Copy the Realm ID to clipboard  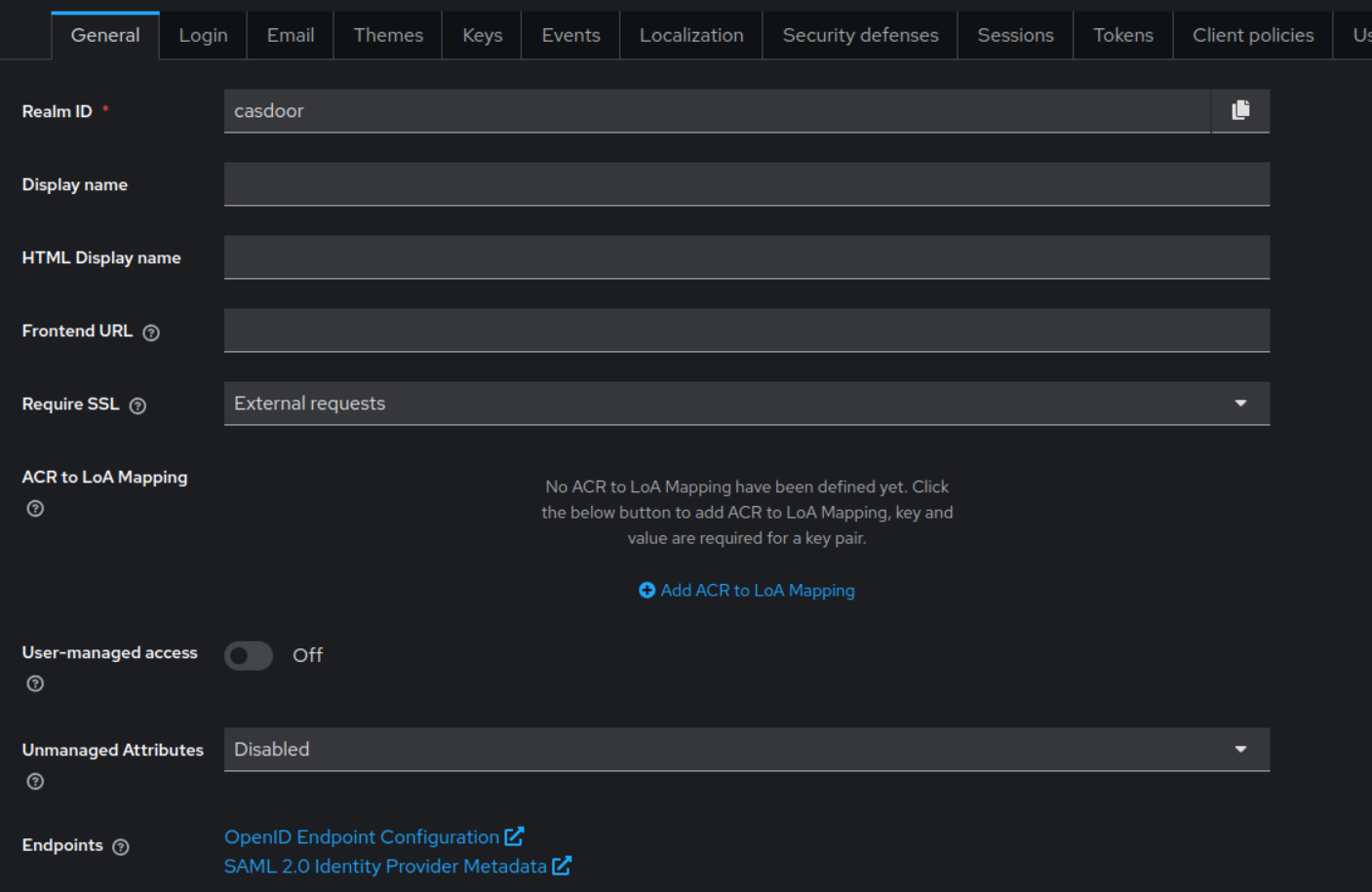[x=1240, y=110]
